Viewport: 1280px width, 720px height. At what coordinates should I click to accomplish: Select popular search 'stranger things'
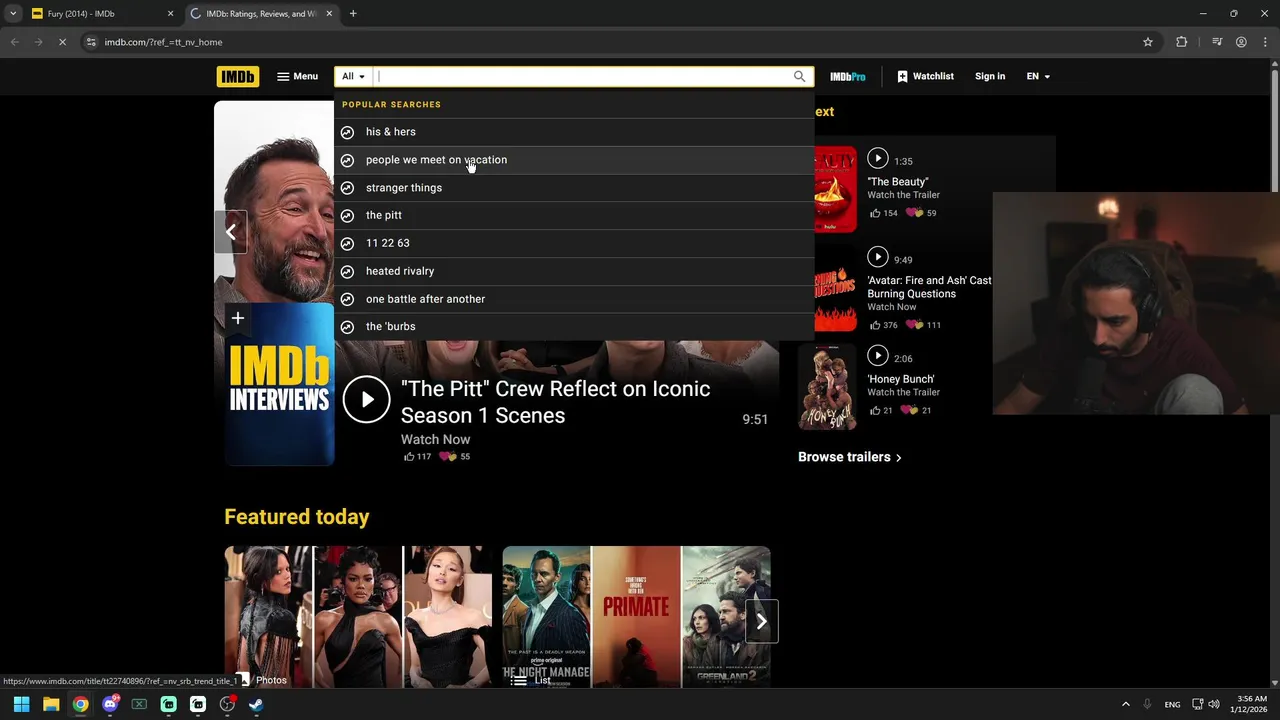574,188
